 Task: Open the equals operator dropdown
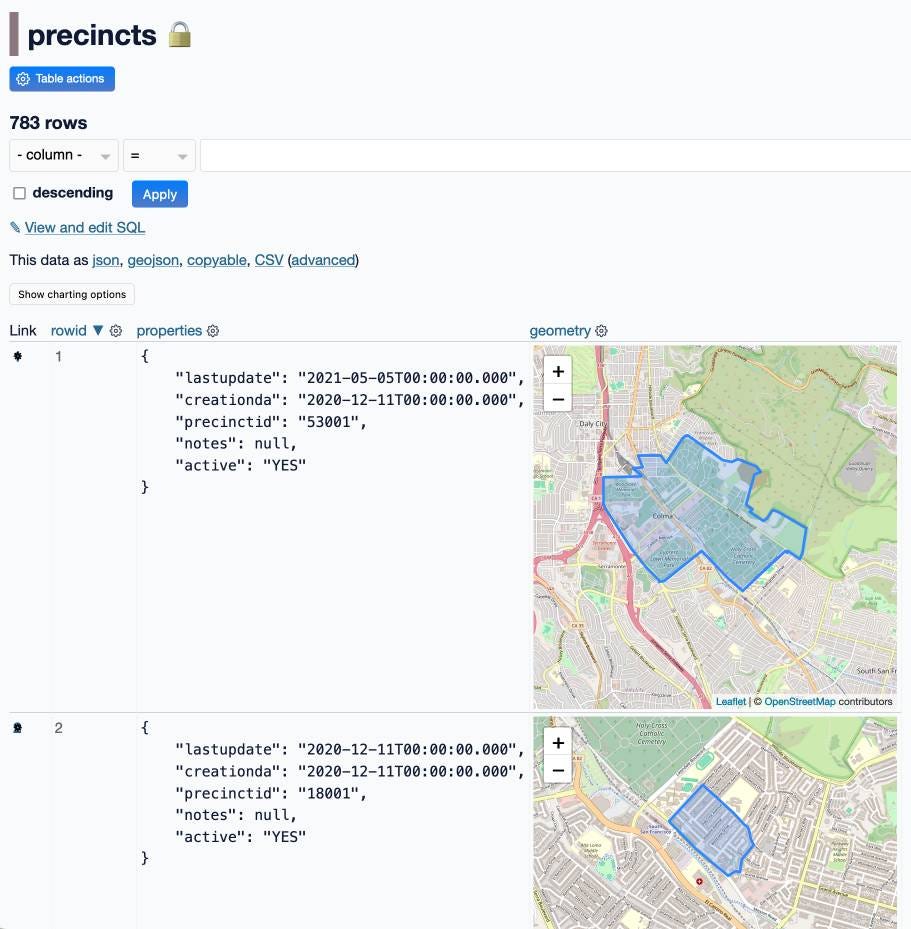[x=159, y=155]
